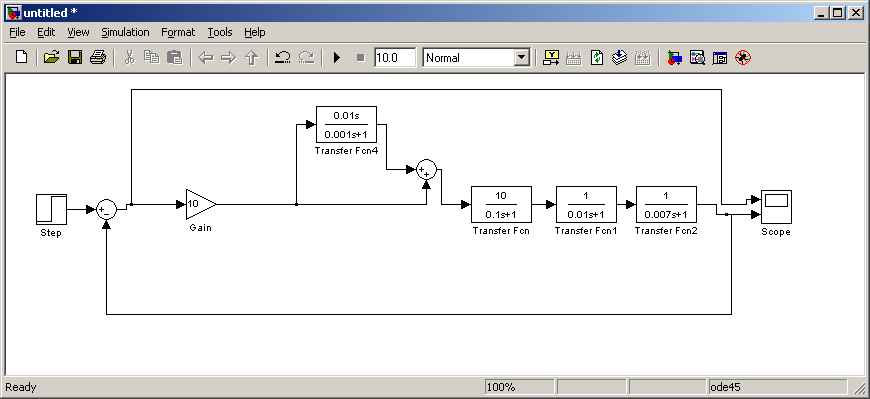Cut selection with the scissors icon
The height and width of the screenshot is (399, 870).
129,57
